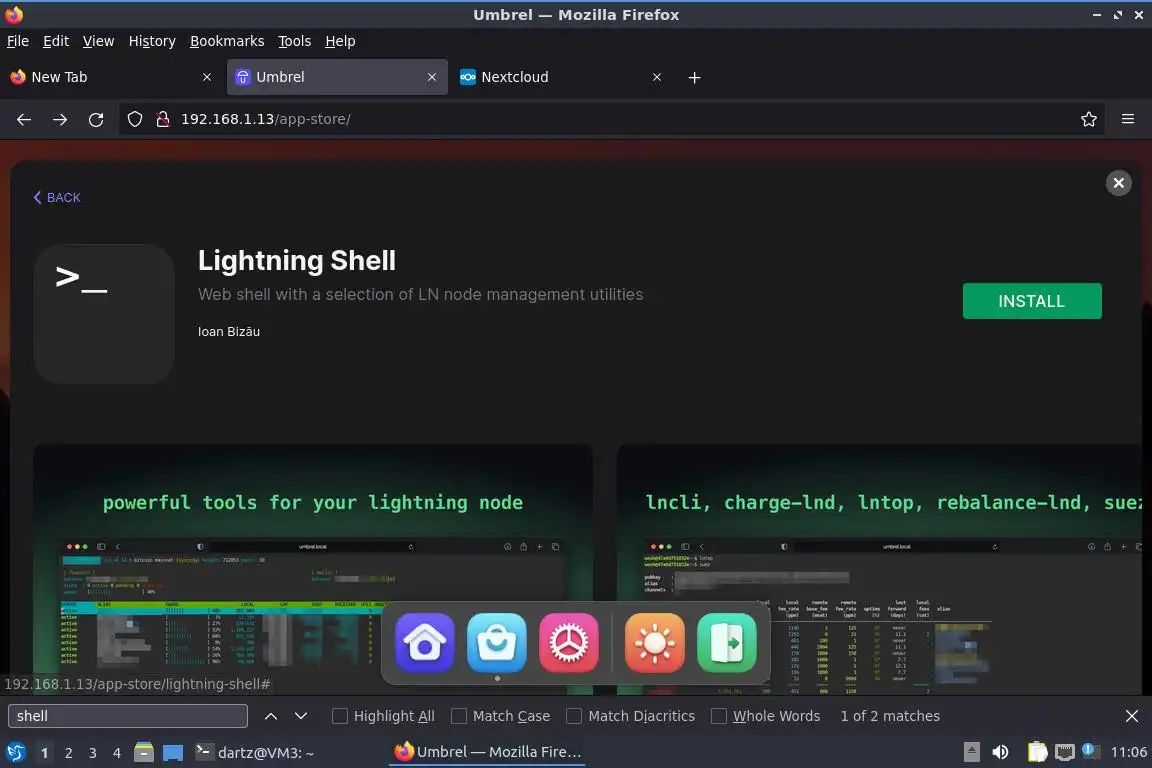Open the App Store dock icon
Viewport: 1152px width, 768px height.
(x=497, y=642)
